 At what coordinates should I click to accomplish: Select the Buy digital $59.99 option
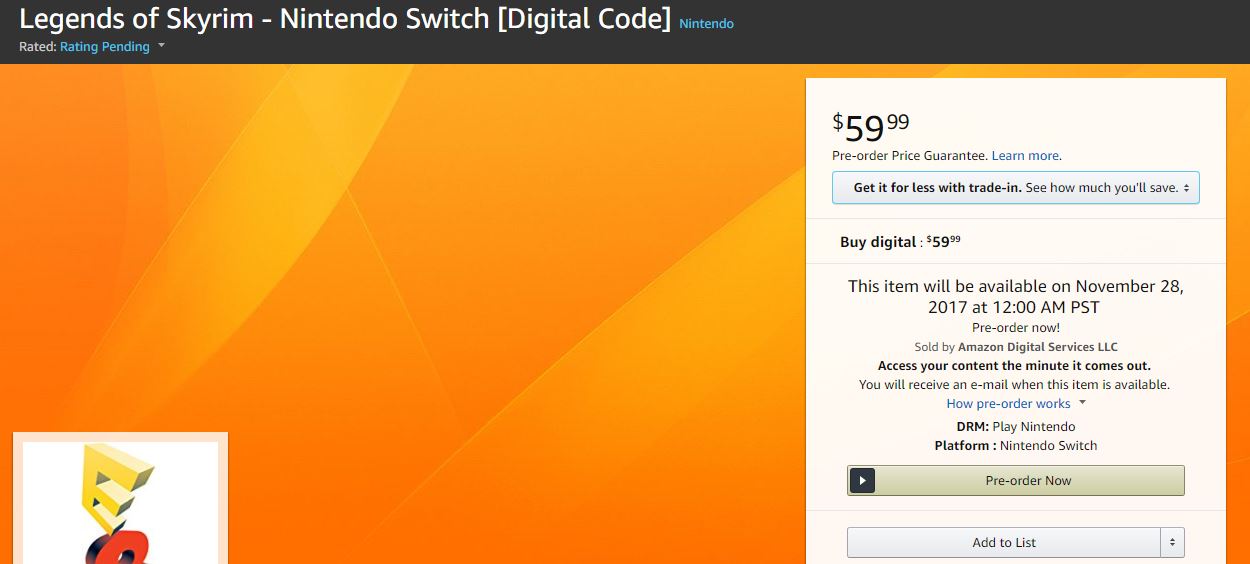pyautogui.click(x=900, y=242)
